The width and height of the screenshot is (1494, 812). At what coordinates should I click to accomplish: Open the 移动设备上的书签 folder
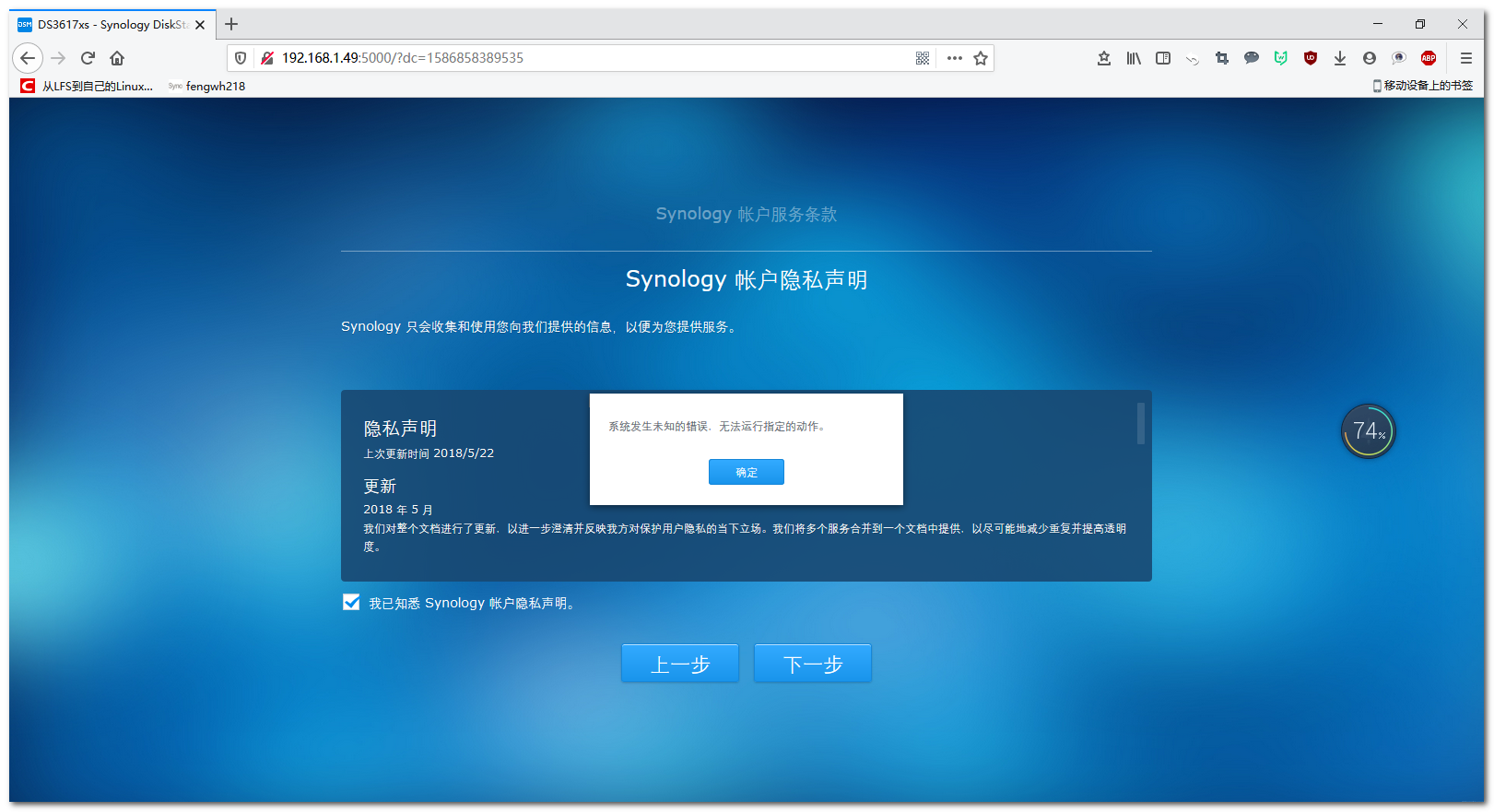coord(1422,86)
